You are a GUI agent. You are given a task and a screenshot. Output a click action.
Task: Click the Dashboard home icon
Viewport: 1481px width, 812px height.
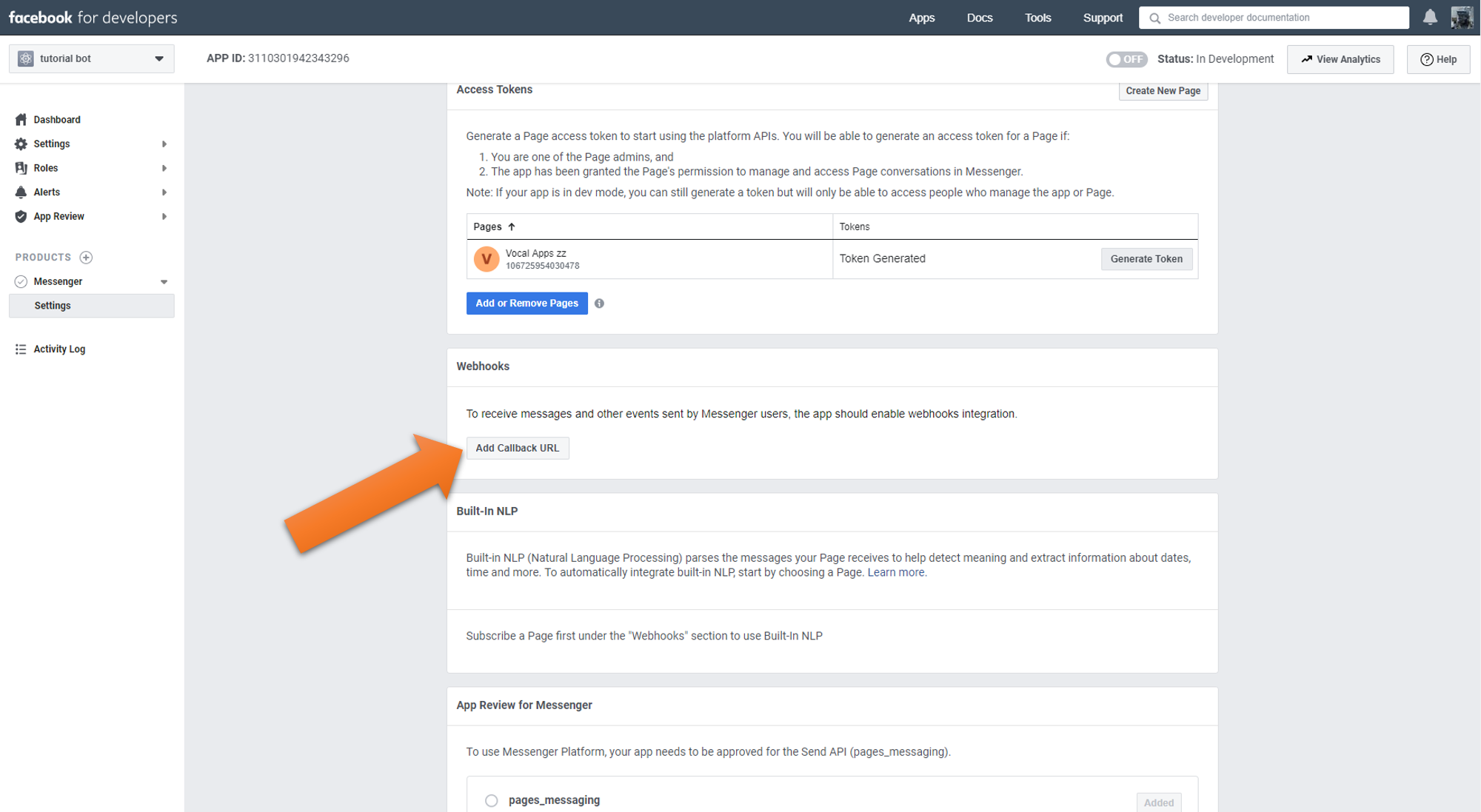[x=21, y=119]
